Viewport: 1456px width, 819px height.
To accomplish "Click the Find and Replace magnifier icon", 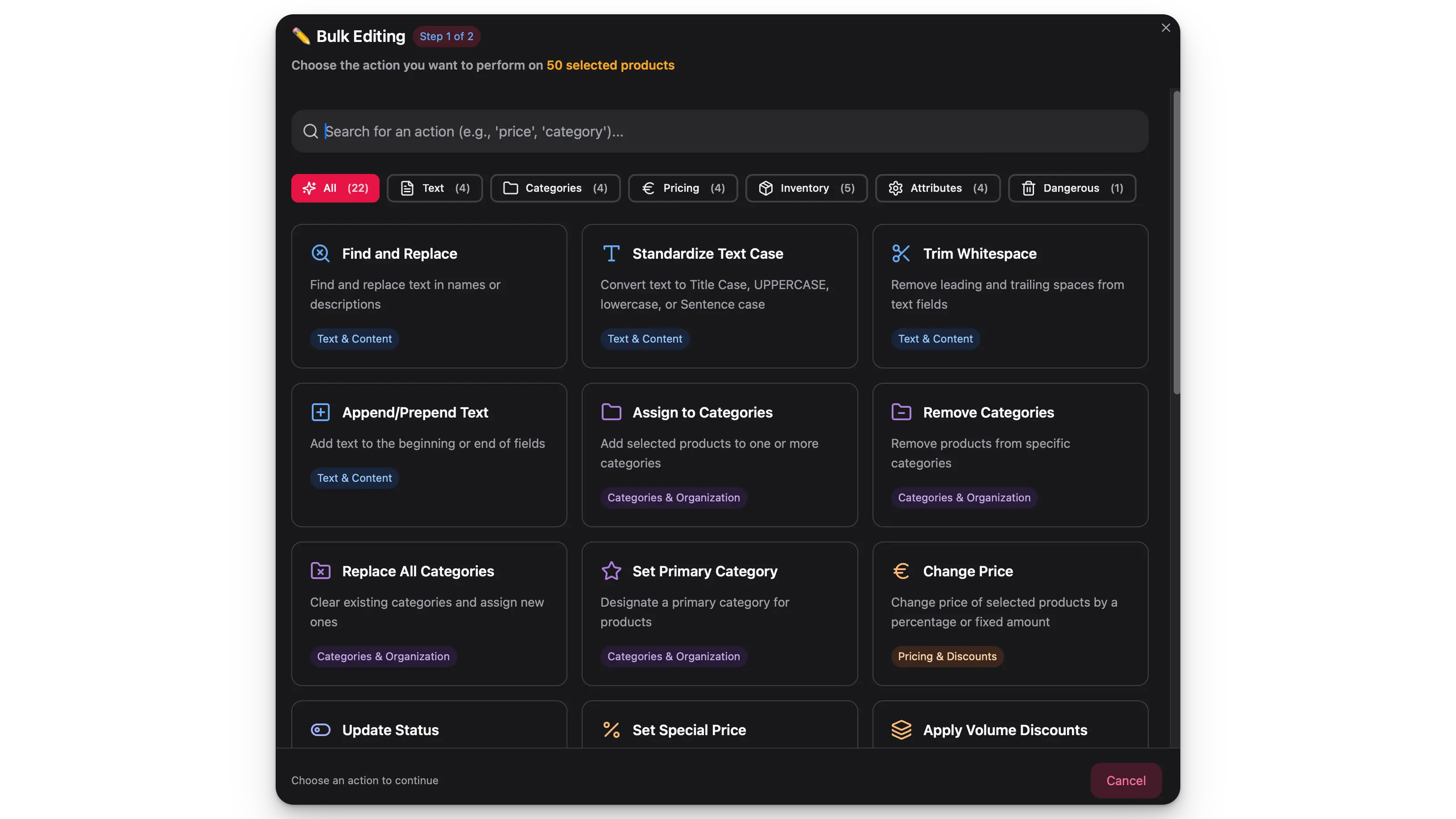I will 320,253.
